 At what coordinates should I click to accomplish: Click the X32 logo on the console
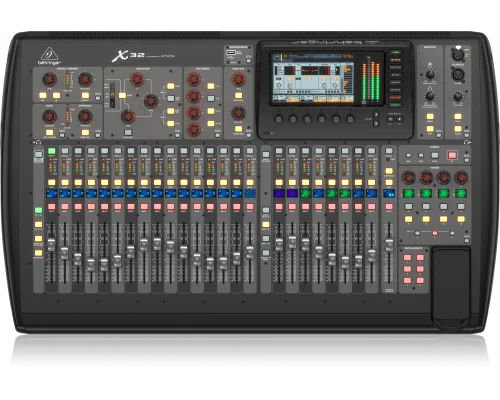[128, 56]
